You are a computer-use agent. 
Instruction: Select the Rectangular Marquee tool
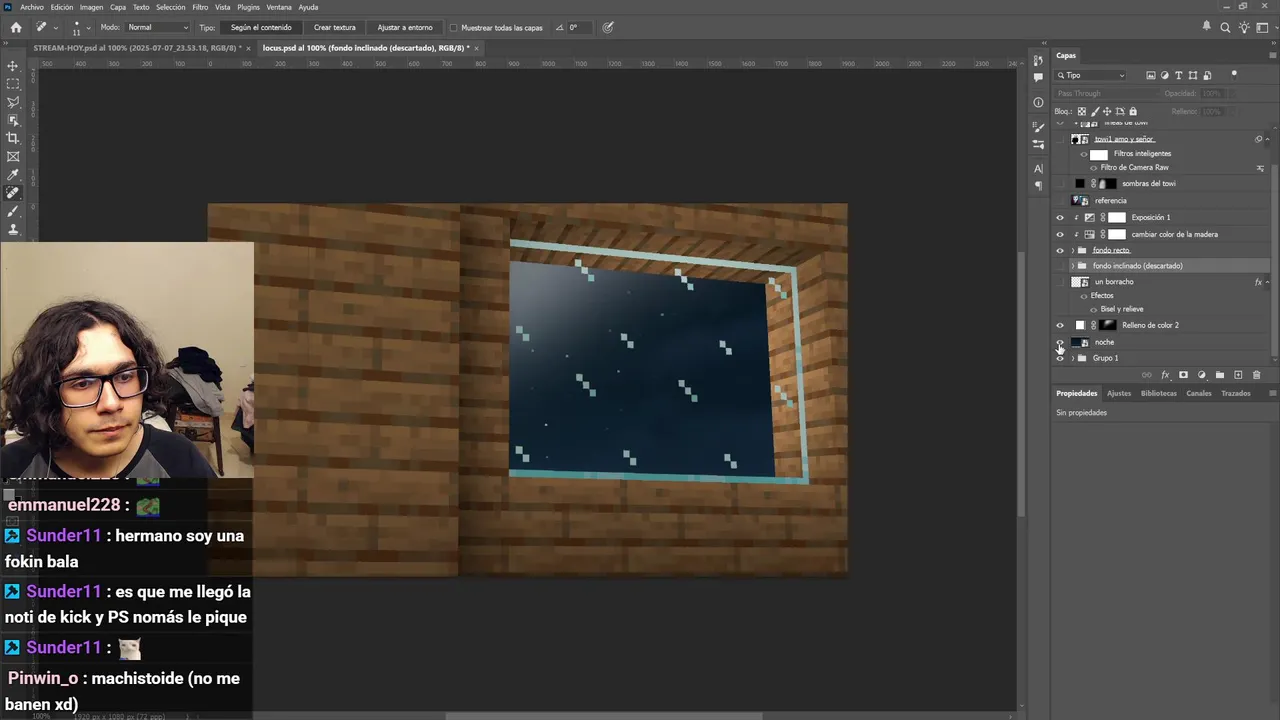13,84
